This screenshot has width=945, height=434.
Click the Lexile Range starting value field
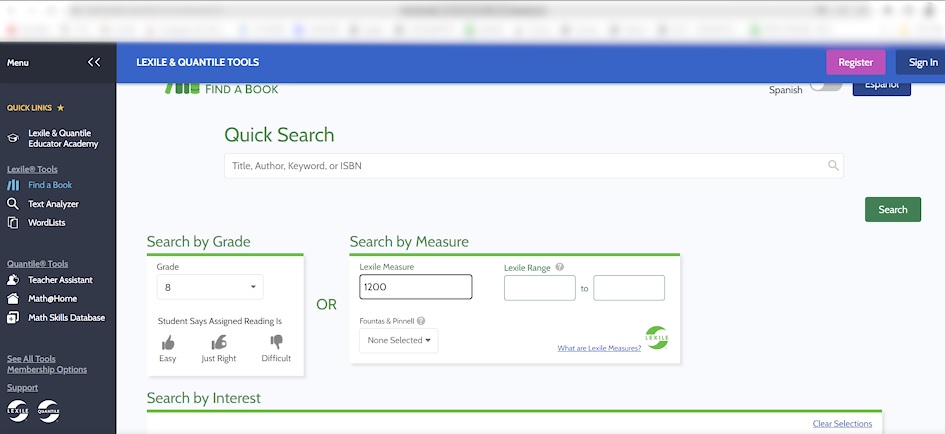539,288
